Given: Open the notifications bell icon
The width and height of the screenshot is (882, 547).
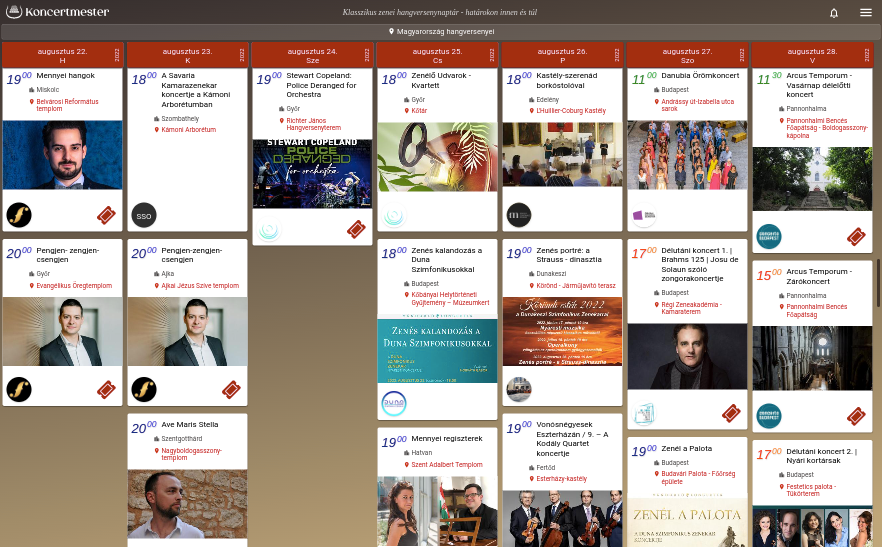Looking at the screenshot, I should tap(834, 12).
